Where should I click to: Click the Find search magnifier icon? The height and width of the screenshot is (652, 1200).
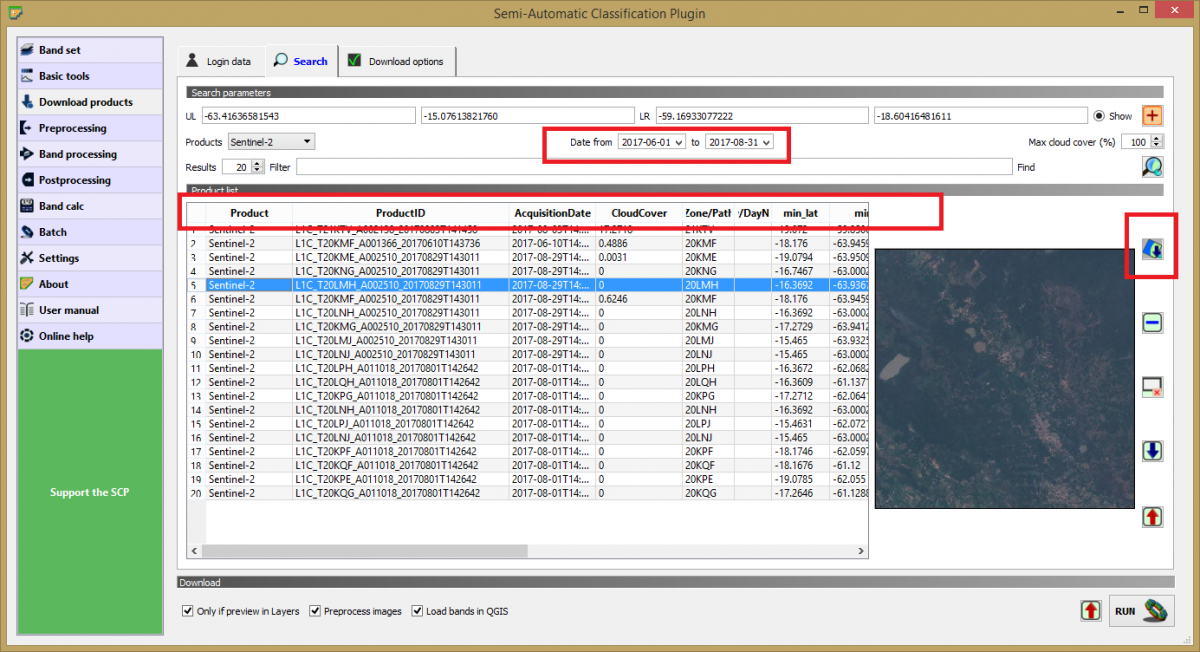[1152, 167]
